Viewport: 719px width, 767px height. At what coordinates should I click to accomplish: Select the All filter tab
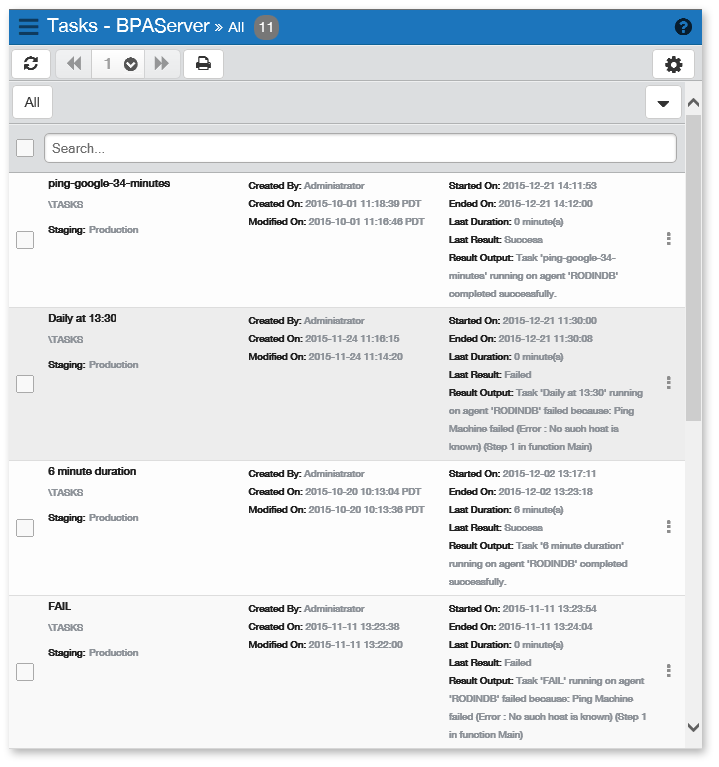tap(32, 102)
